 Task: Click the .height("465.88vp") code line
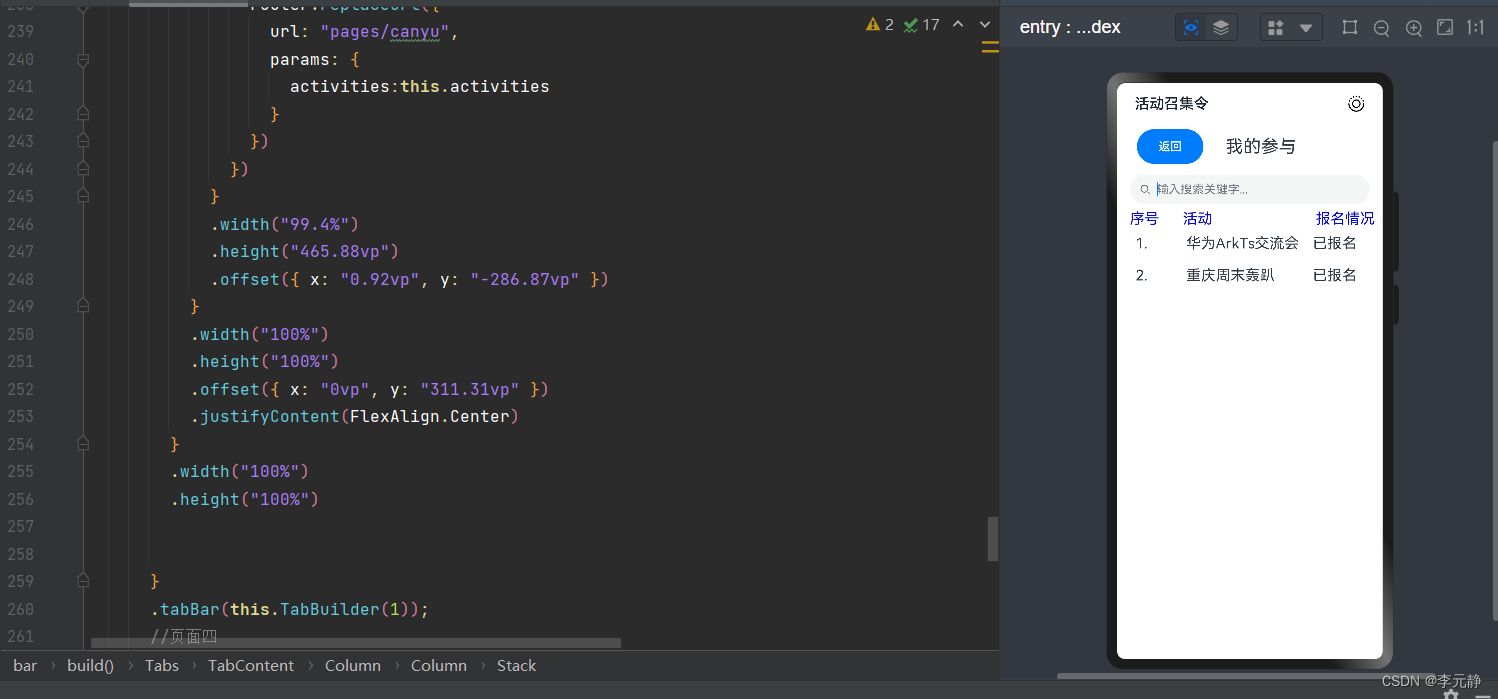pyautogui.click(x=304, y=252)
